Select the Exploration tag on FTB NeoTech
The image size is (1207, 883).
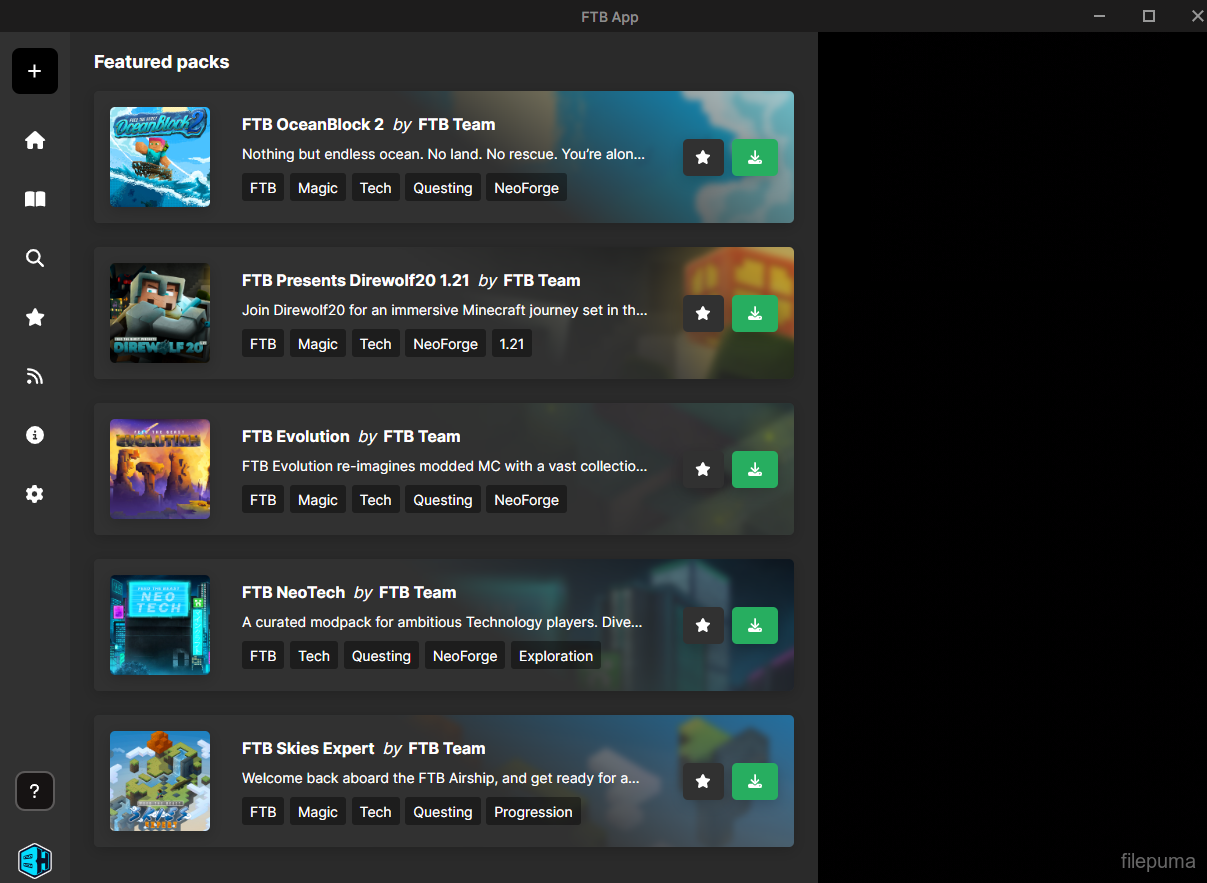[x=556, y=656]
